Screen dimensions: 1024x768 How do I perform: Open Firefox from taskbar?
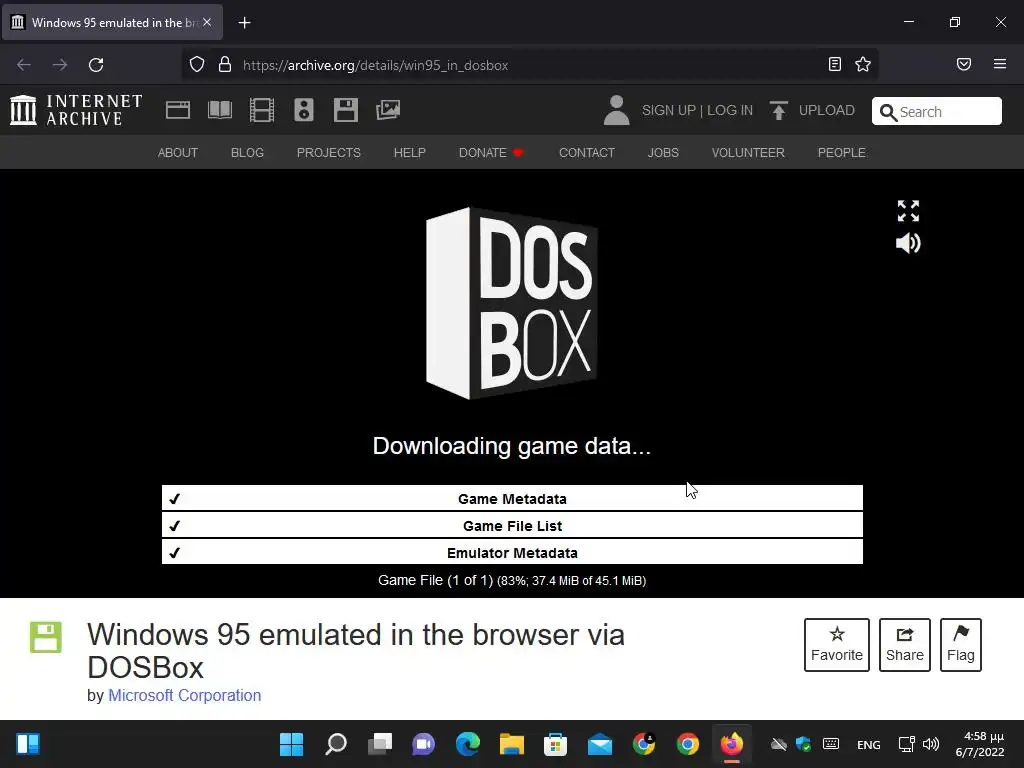point(731,744)
